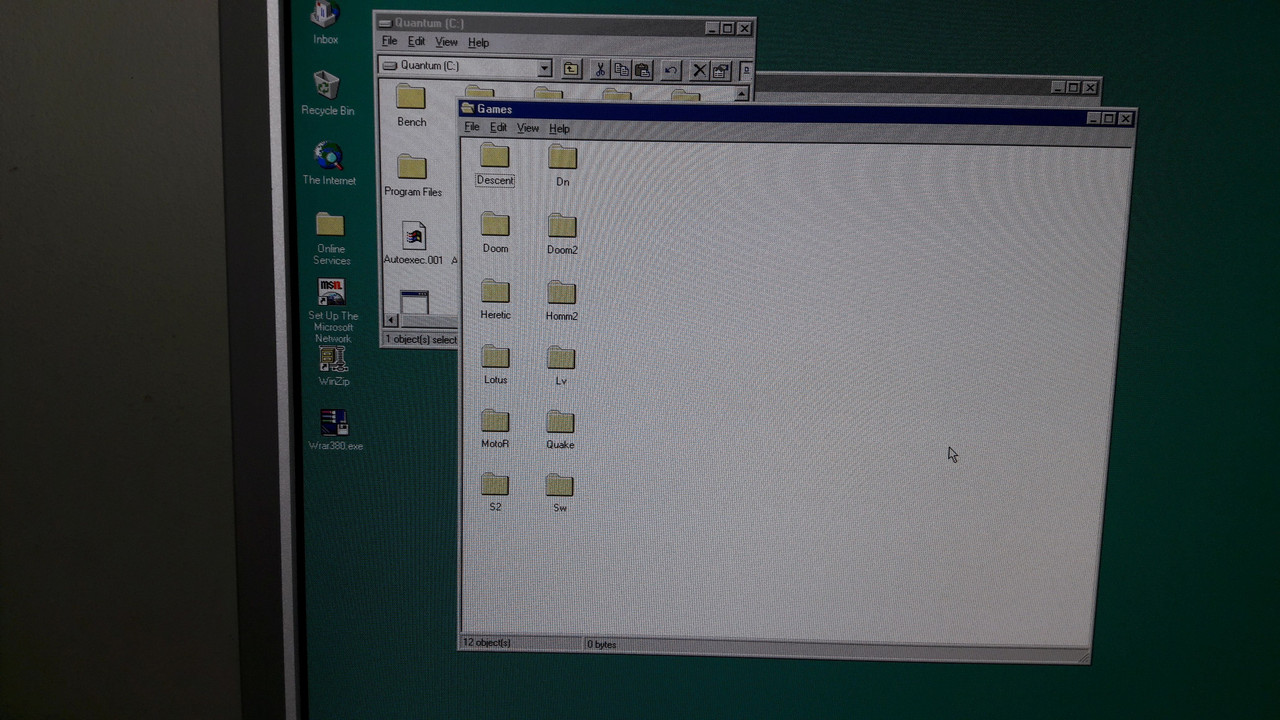
Task: Click scroll-left arrow in Quantum window
Action: (391, 320)
